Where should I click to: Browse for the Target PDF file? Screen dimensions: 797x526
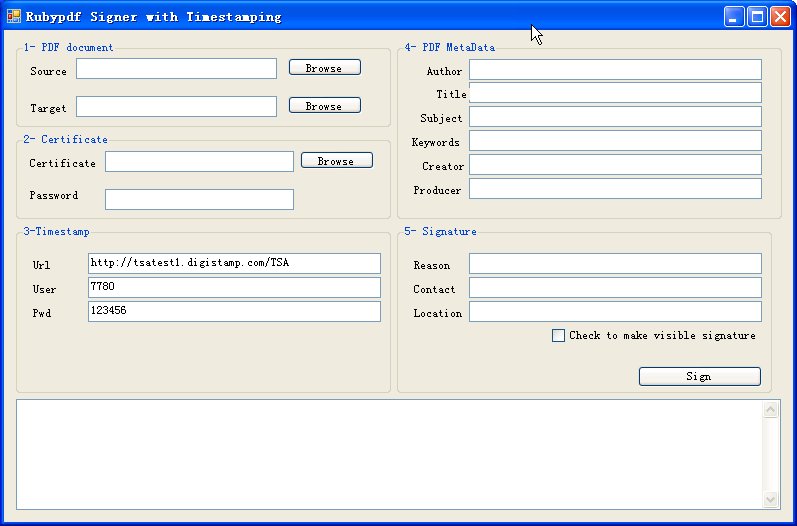[x=325, y=106]
